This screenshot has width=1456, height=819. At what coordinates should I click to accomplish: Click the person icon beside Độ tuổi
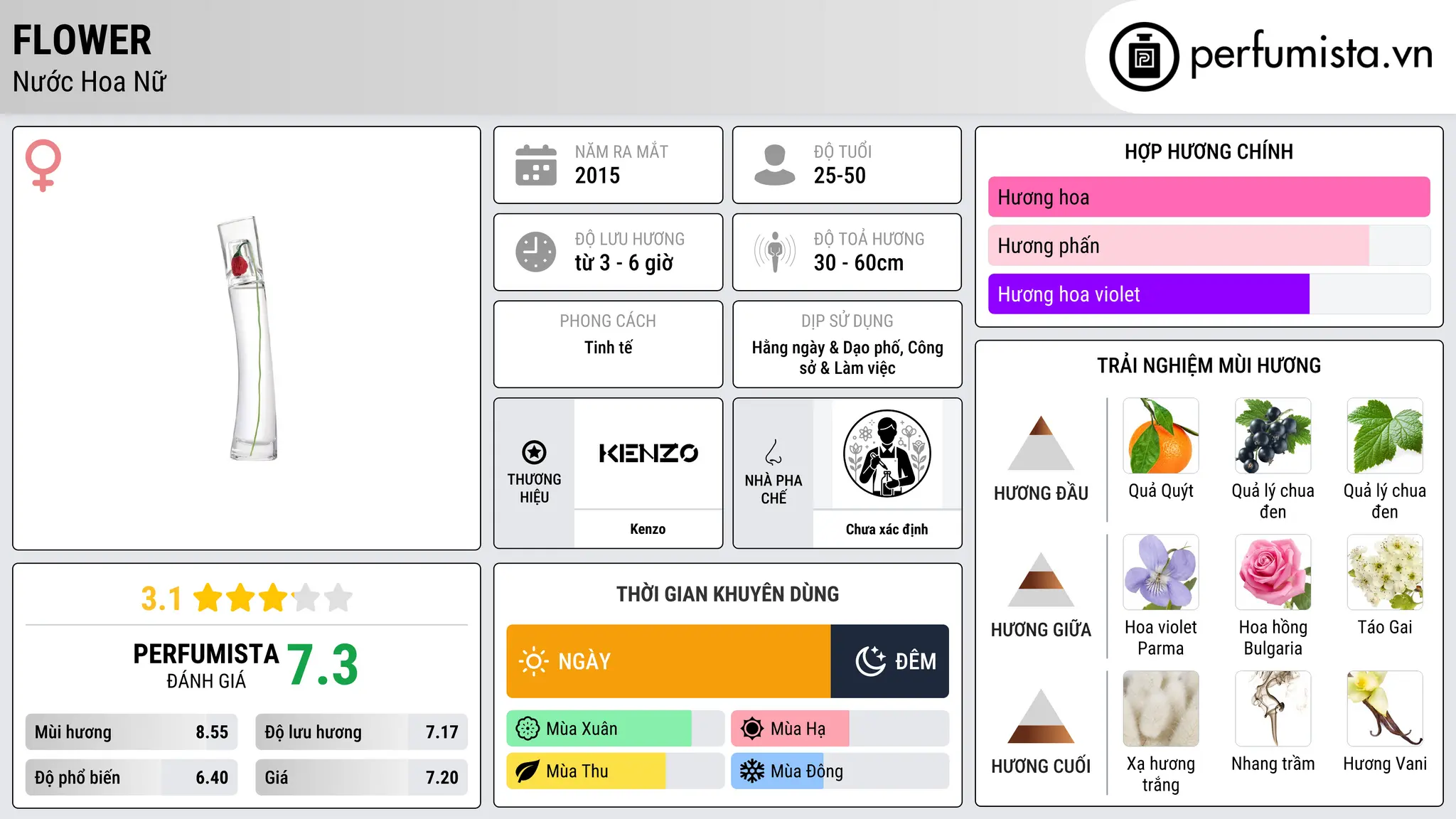point(774,165)
